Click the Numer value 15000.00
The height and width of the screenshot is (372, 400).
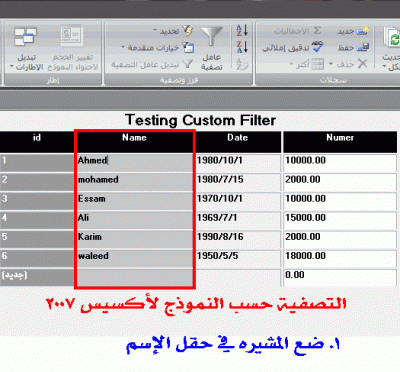click(340, 220)
